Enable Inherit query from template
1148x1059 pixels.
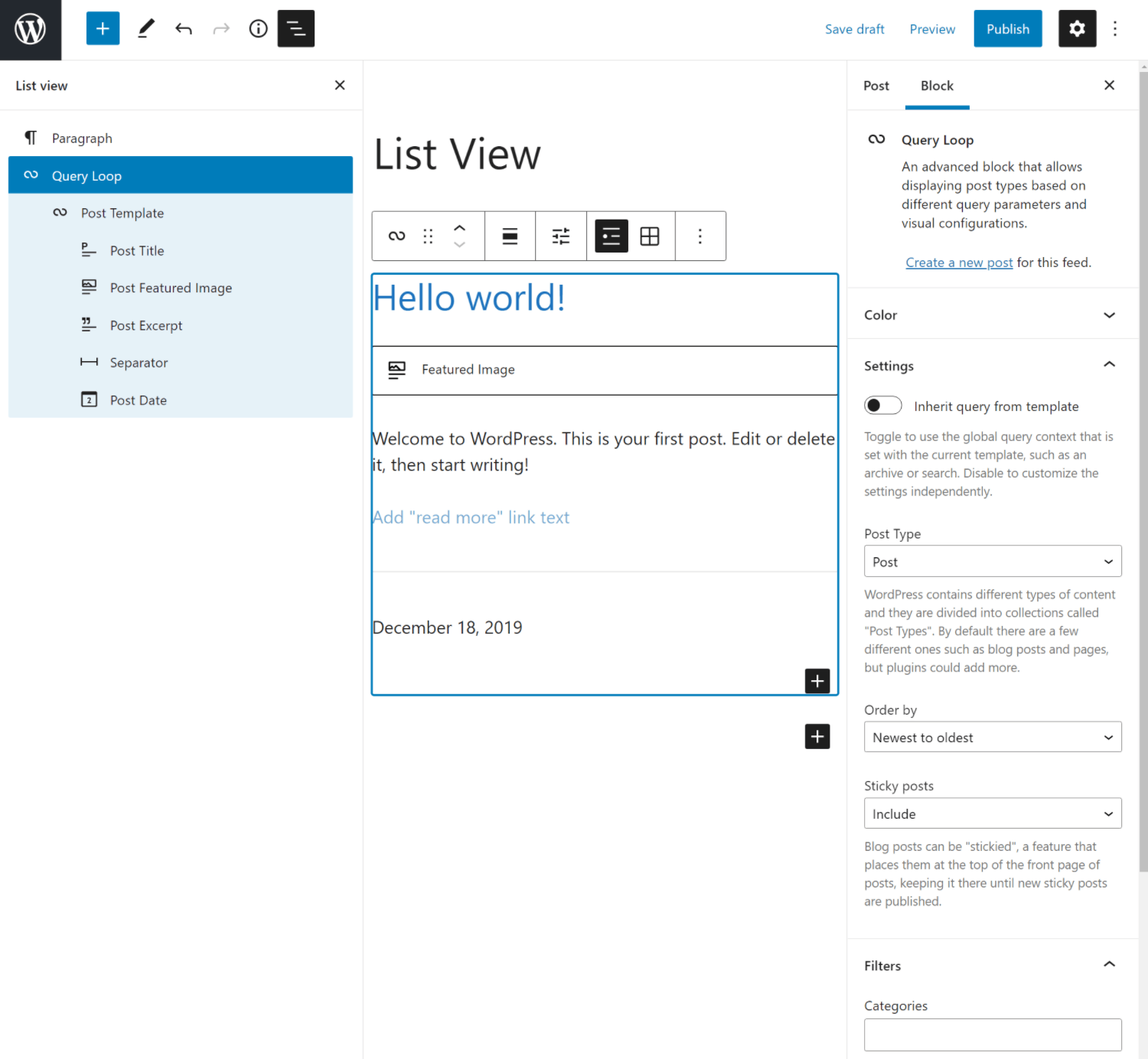[x=882, y=406]
